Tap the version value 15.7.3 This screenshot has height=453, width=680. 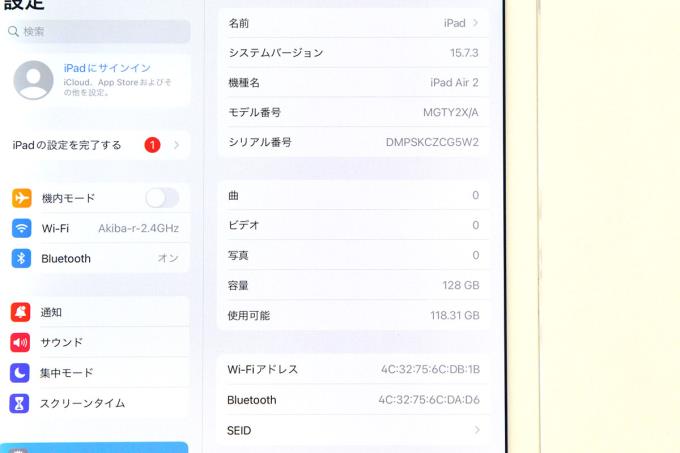pyautogui.click(x=464, y=53)
